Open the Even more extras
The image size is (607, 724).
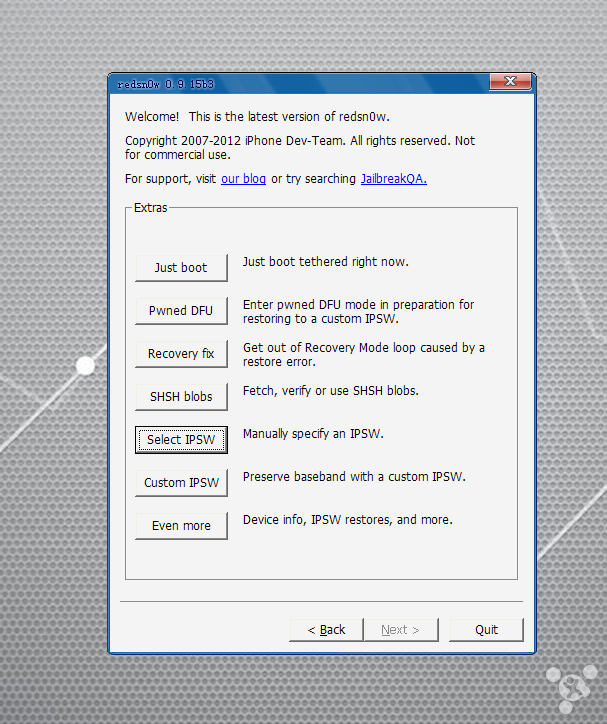coord(181,525)
